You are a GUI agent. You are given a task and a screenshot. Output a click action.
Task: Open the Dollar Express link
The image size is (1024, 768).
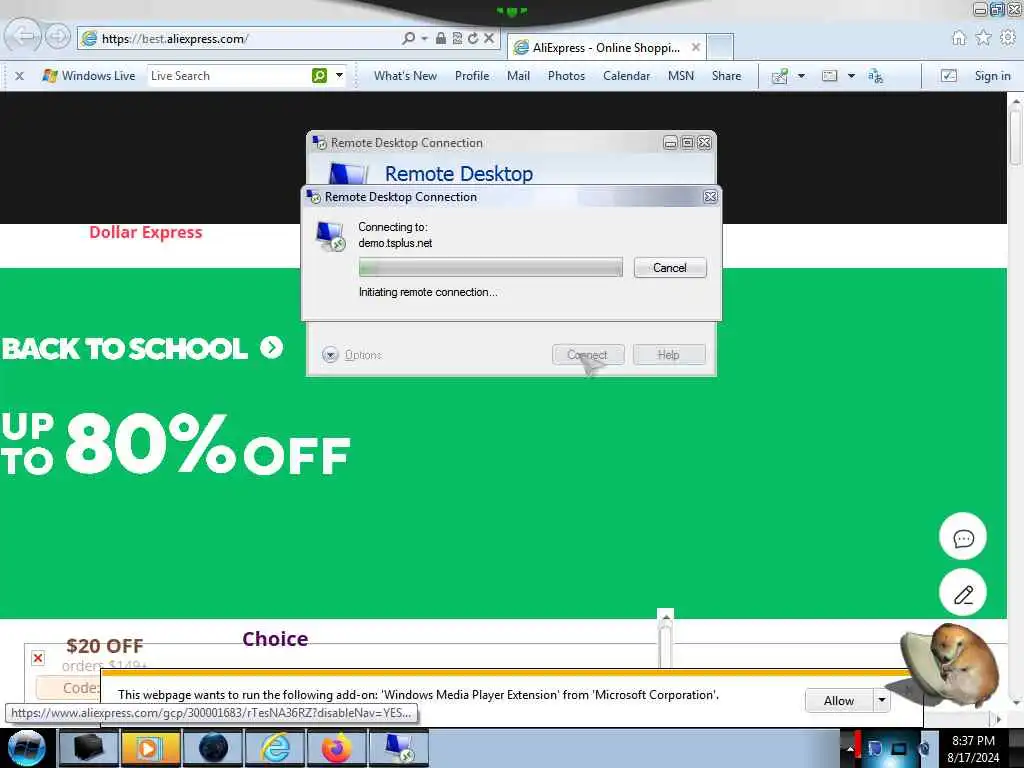pos(146,232)
